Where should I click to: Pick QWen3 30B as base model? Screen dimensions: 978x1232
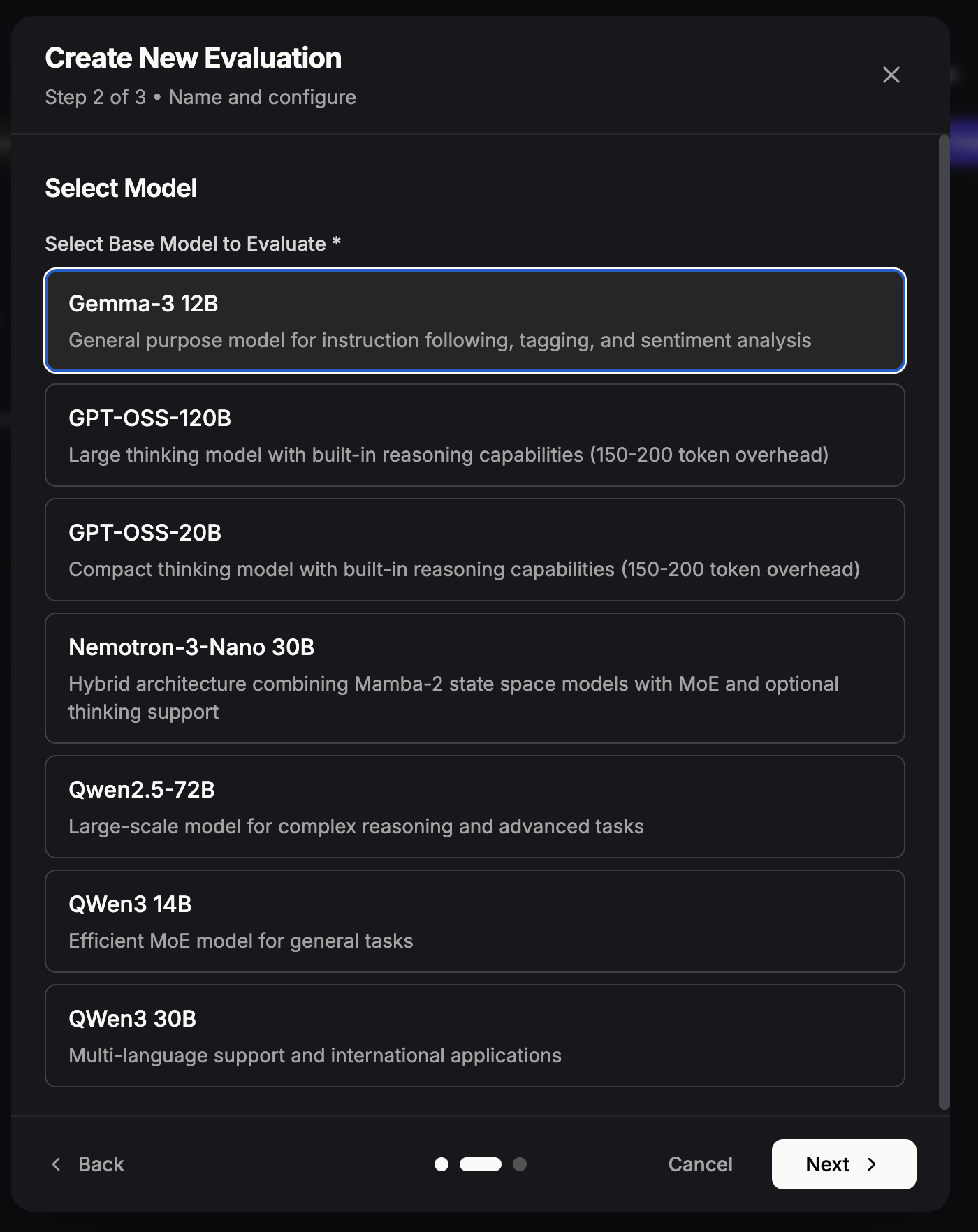point(475,1036)
